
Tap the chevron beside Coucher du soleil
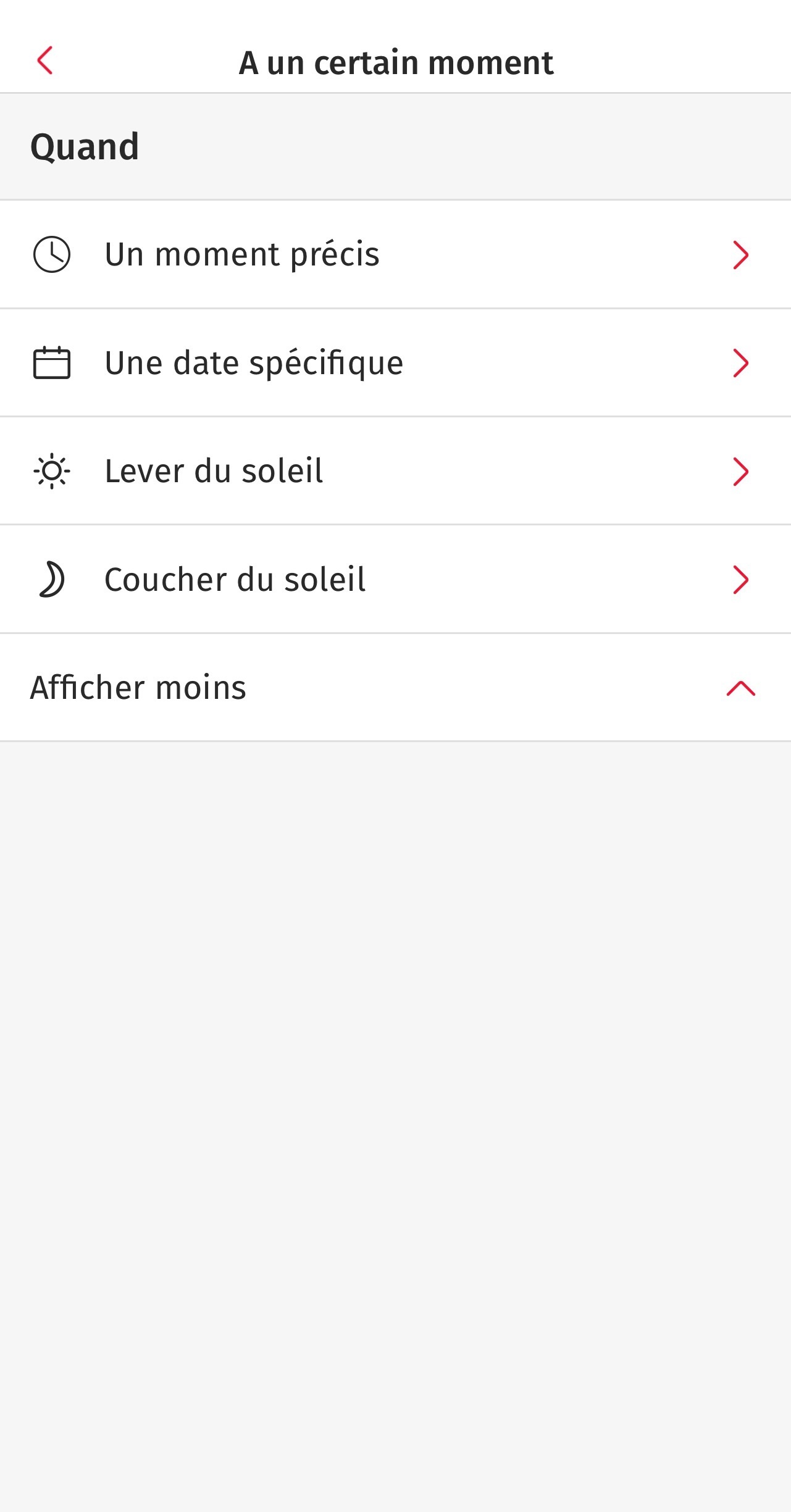740,580
